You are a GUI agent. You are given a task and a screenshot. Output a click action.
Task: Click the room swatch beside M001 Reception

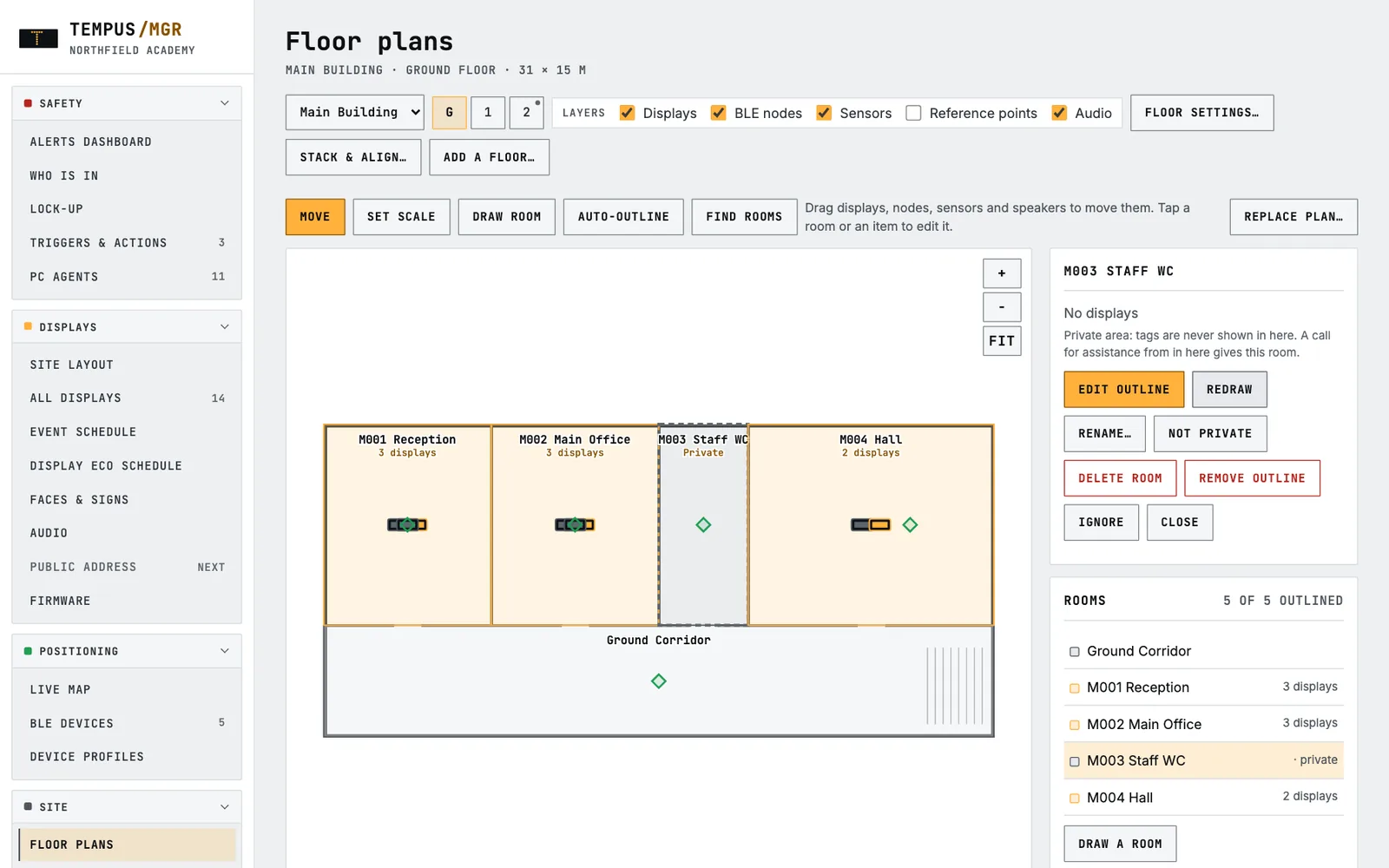pos(1075,688)
